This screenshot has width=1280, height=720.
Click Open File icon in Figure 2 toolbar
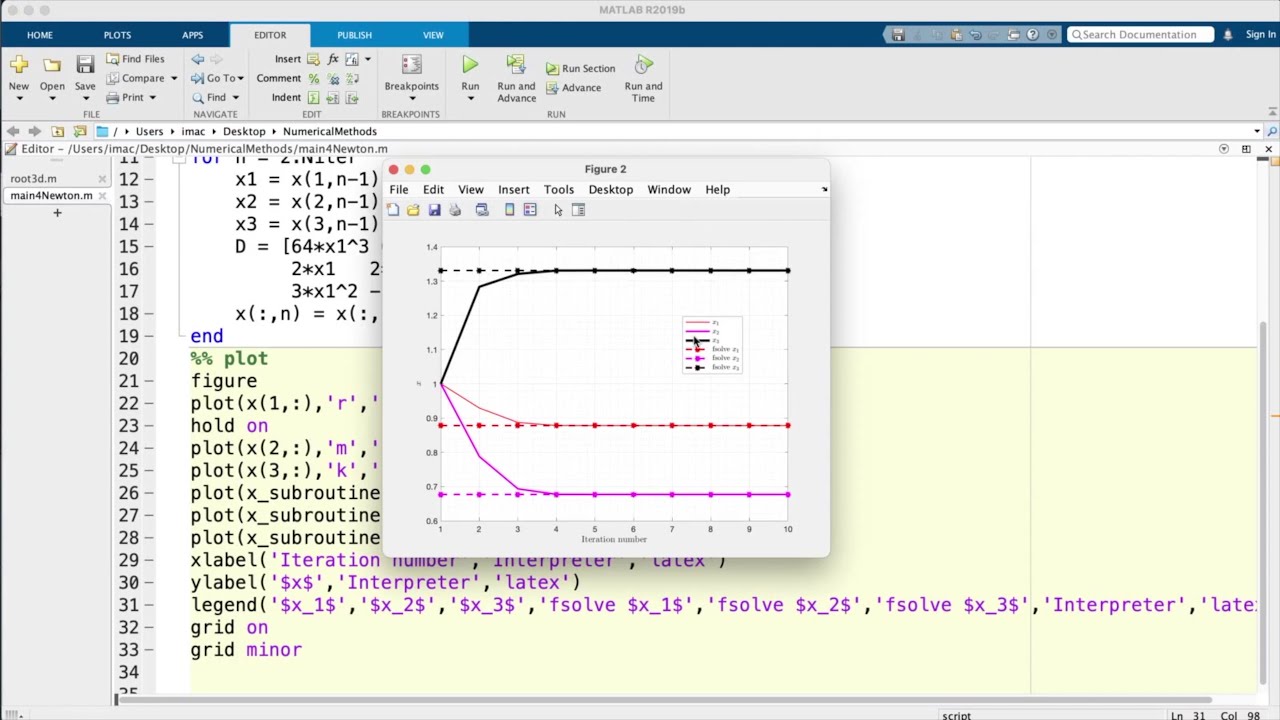point(413,210)
